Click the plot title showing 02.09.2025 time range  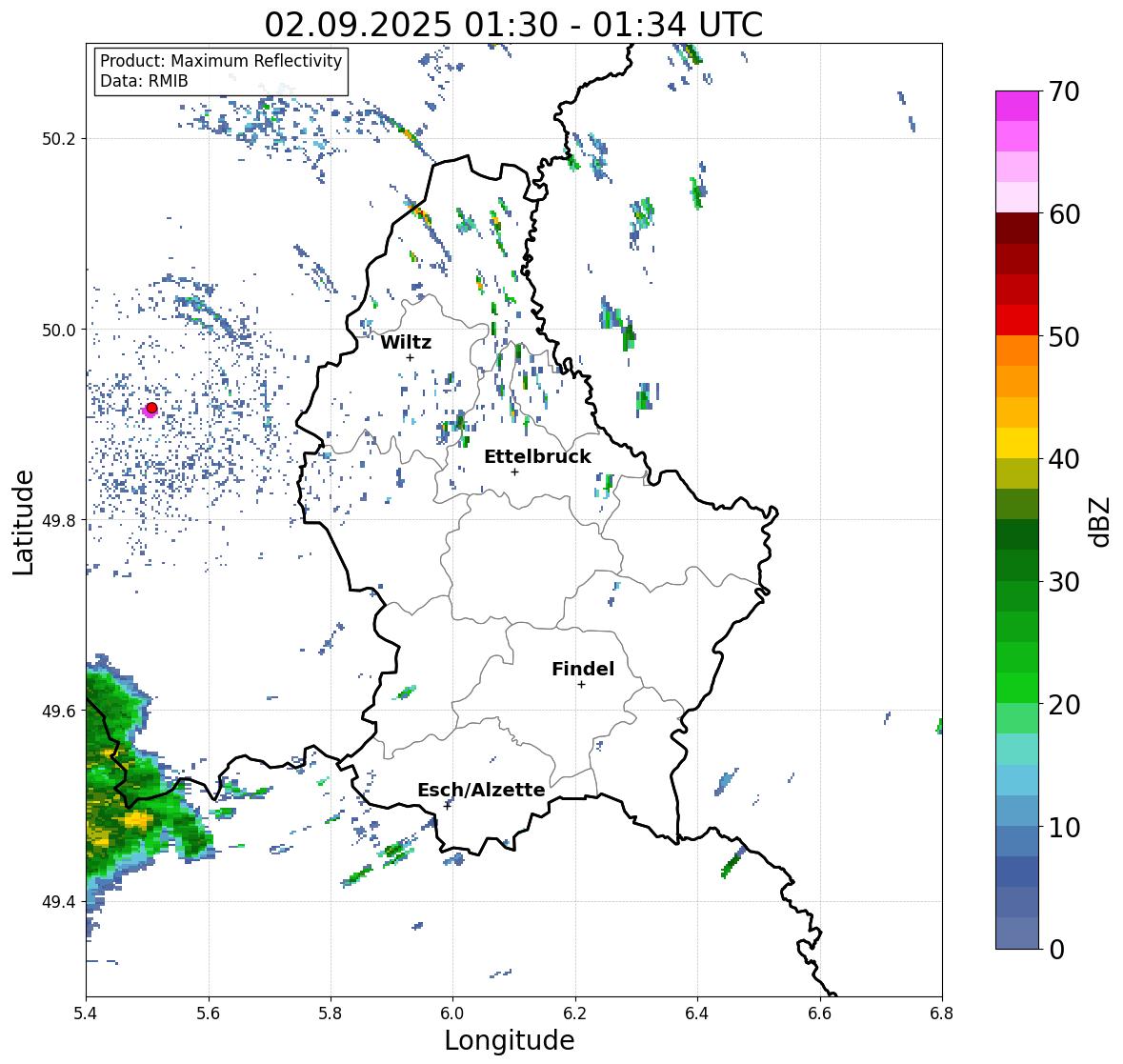tap(513, 25)
